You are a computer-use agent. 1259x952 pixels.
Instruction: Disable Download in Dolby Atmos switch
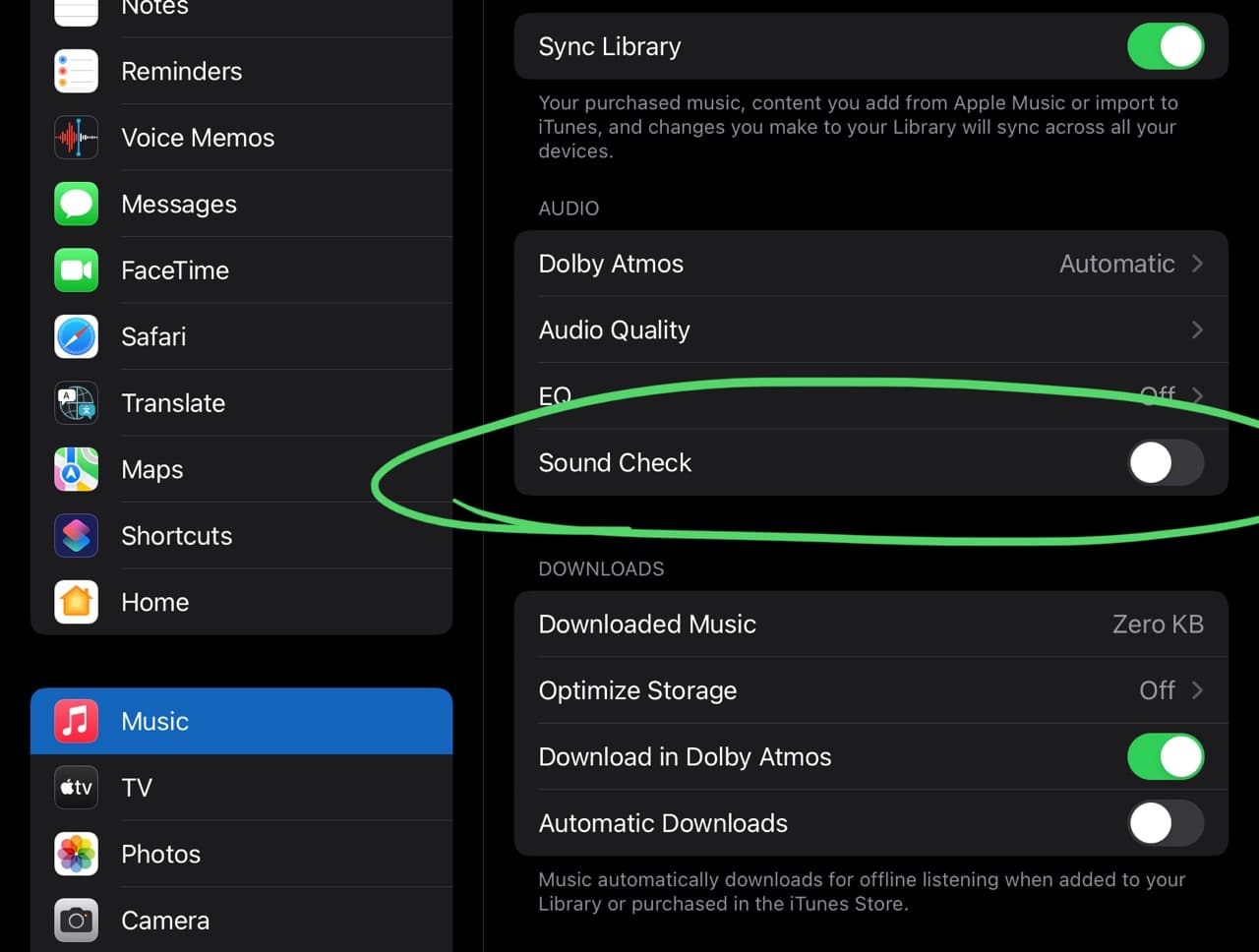(1166, 756)
